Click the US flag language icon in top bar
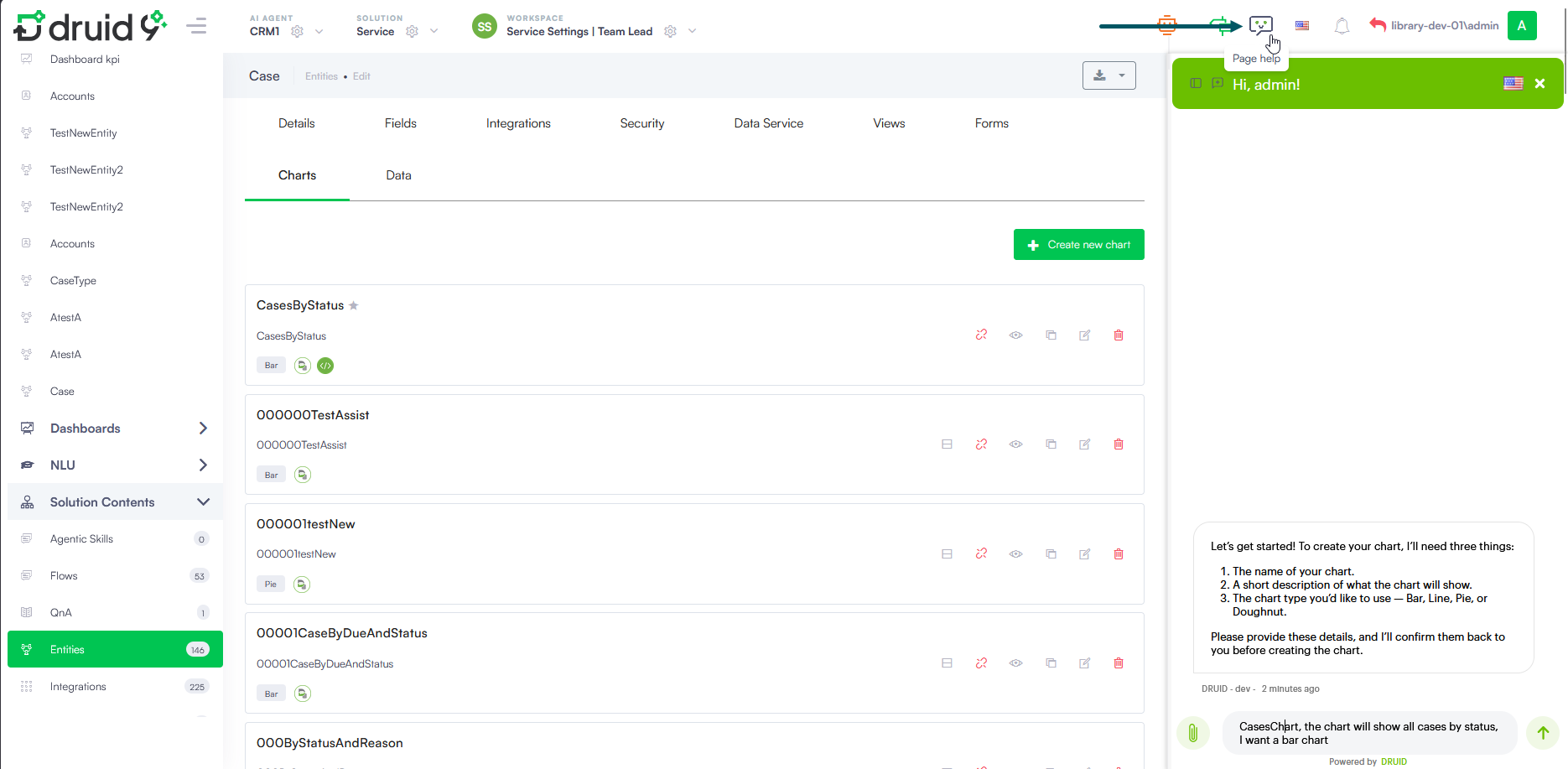Viewport: 1568px width, 769px height. tap(1302, 26)
